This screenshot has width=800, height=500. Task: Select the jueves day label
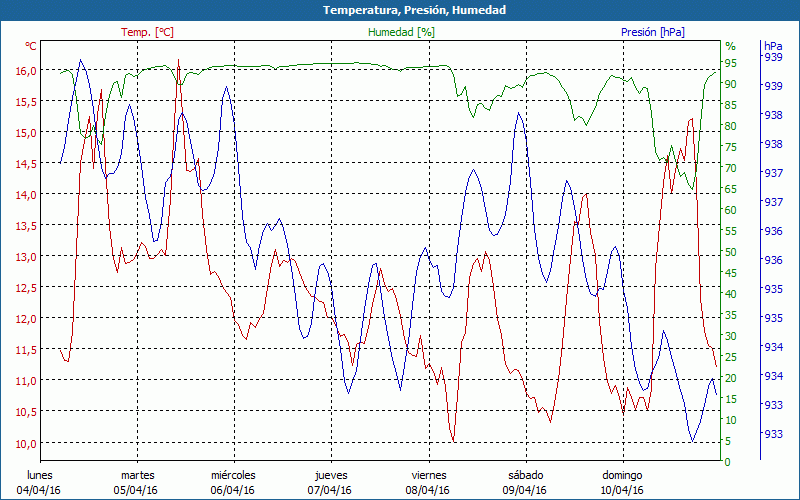(x=331, y=475)
